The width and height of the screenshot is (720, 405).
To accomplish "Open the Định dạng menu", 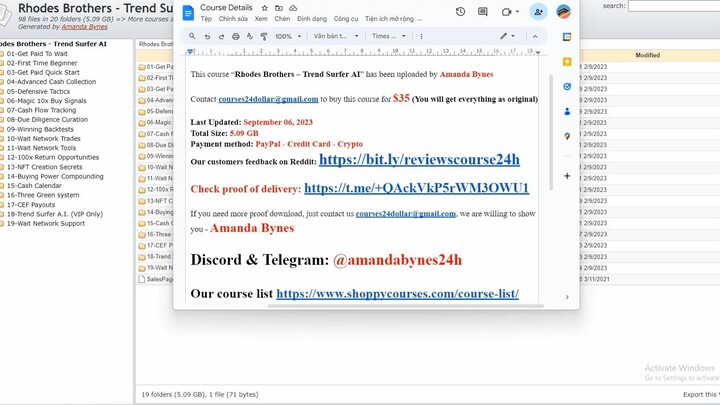I will pos(312,19).
